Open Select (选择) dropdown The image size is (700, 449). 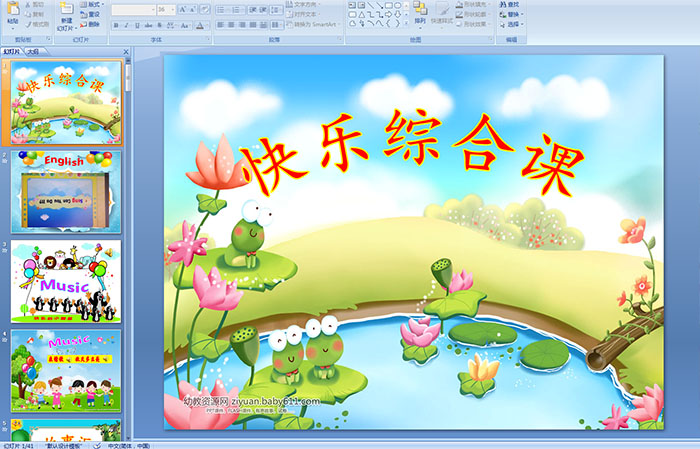click(512, 24)
